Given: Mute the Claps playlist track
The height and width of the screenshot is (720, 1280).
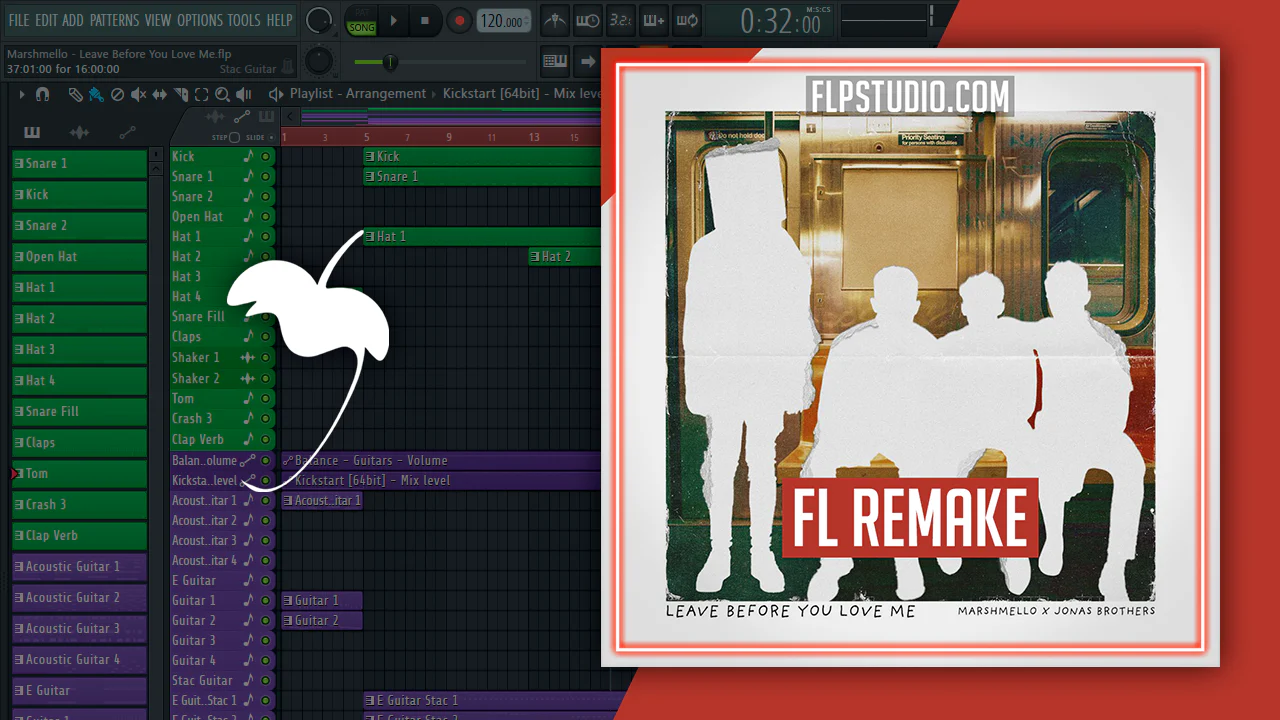Looking at the screenshot, I should click(265, 337).
